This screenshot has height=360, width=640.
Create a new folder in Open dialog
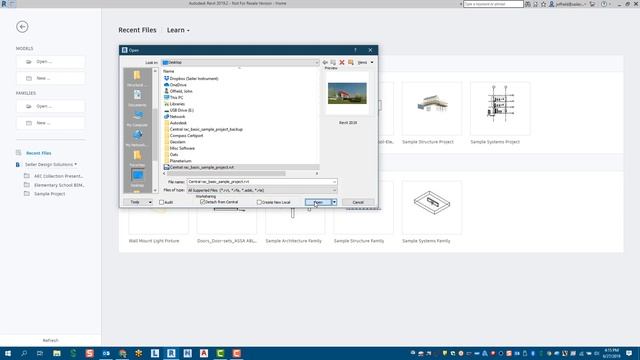351,62
